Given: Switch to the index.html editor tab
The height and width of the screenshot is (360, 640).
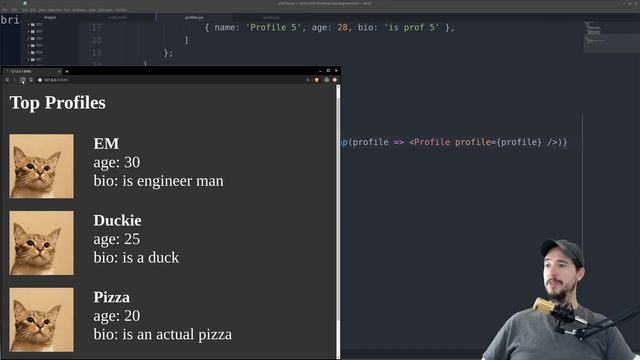Looking at the screenshot, I should [x=117, y=18].
